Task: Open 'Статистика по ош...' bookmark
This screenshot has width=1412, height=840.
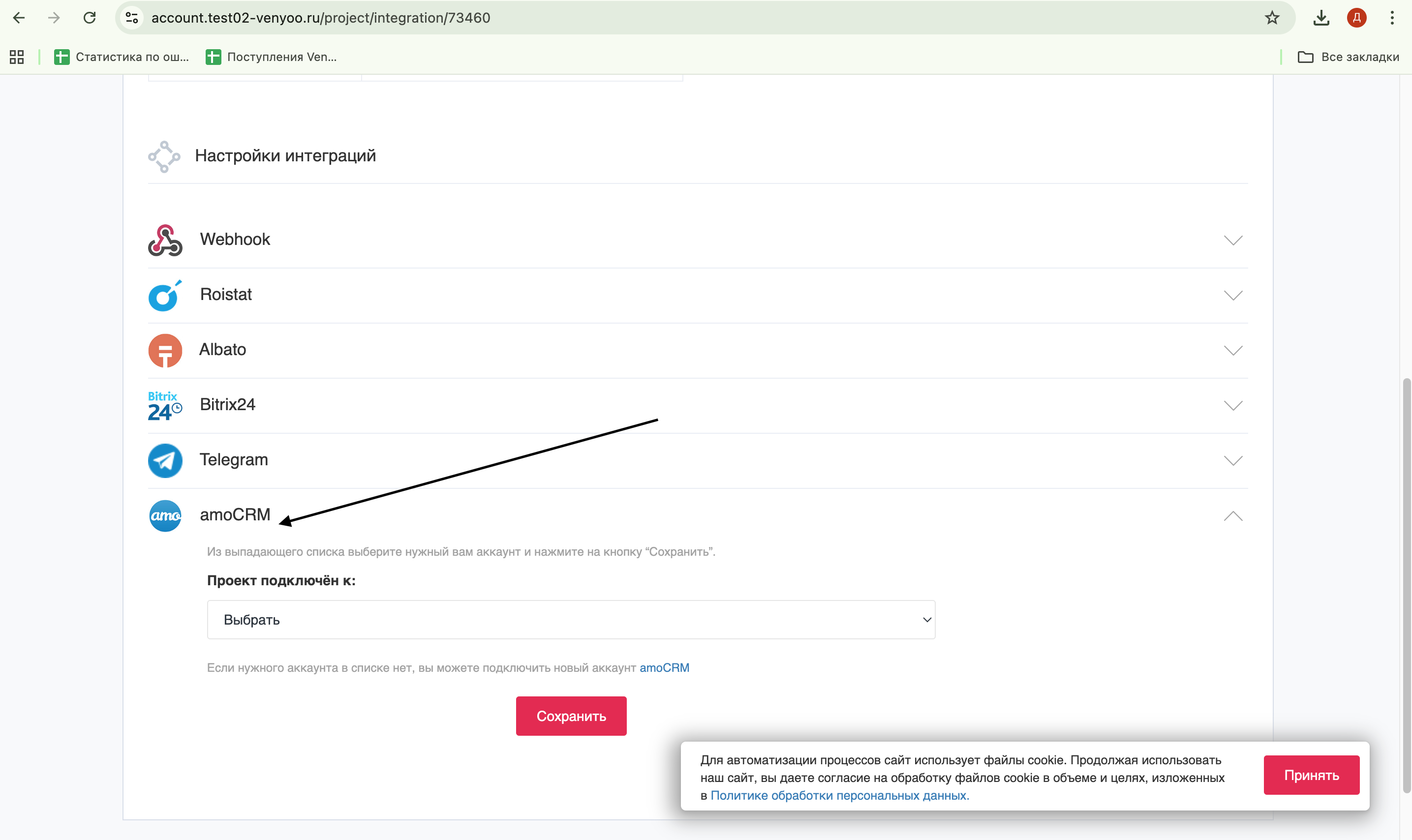Action: coord(122,57)
